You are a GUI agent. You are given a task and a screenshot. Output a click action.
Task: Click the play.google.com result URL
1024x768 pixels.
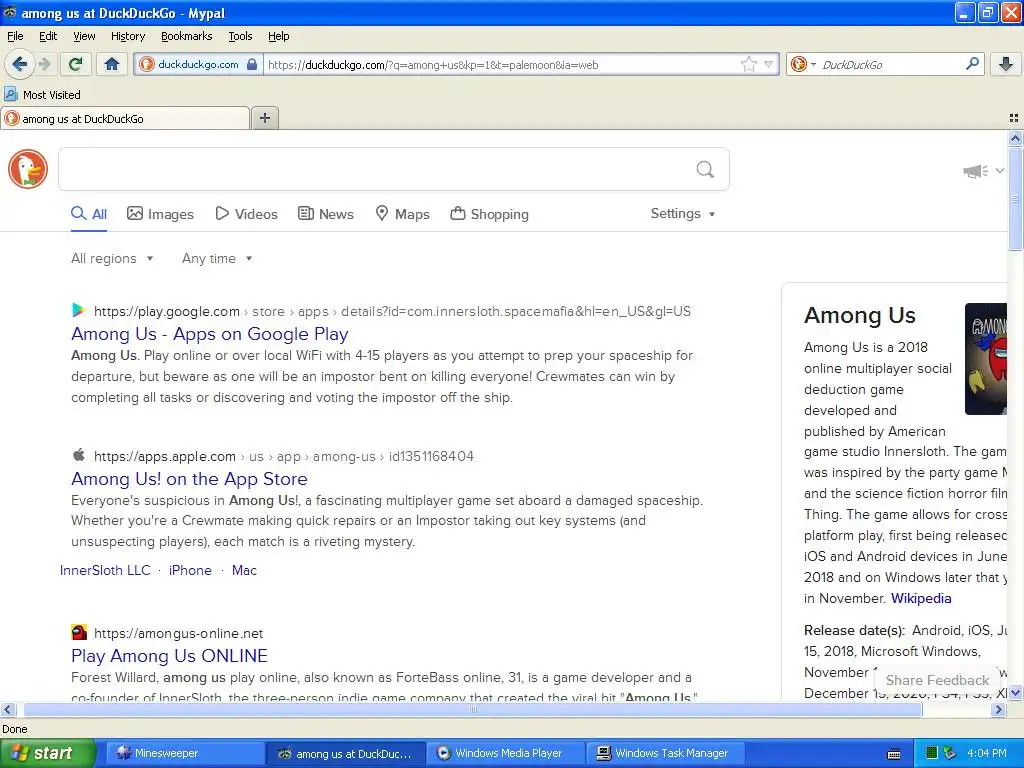(392, 312)
